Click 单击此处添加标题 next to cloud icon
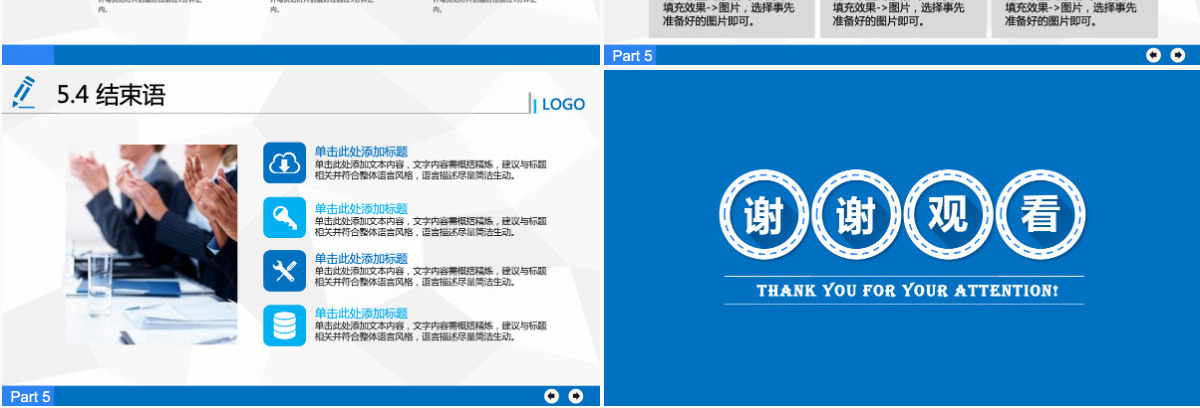This screenshot has height=408, width=1200. (361, 151)
